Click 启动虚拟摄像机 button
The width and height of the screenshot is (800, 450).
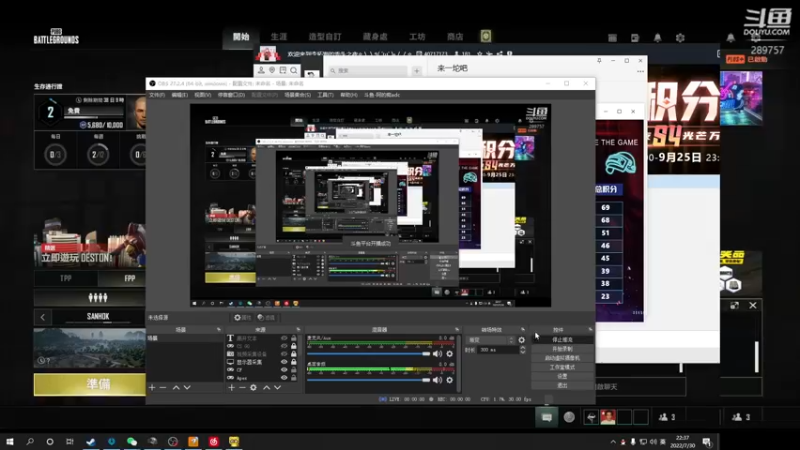tap(562, 358)
